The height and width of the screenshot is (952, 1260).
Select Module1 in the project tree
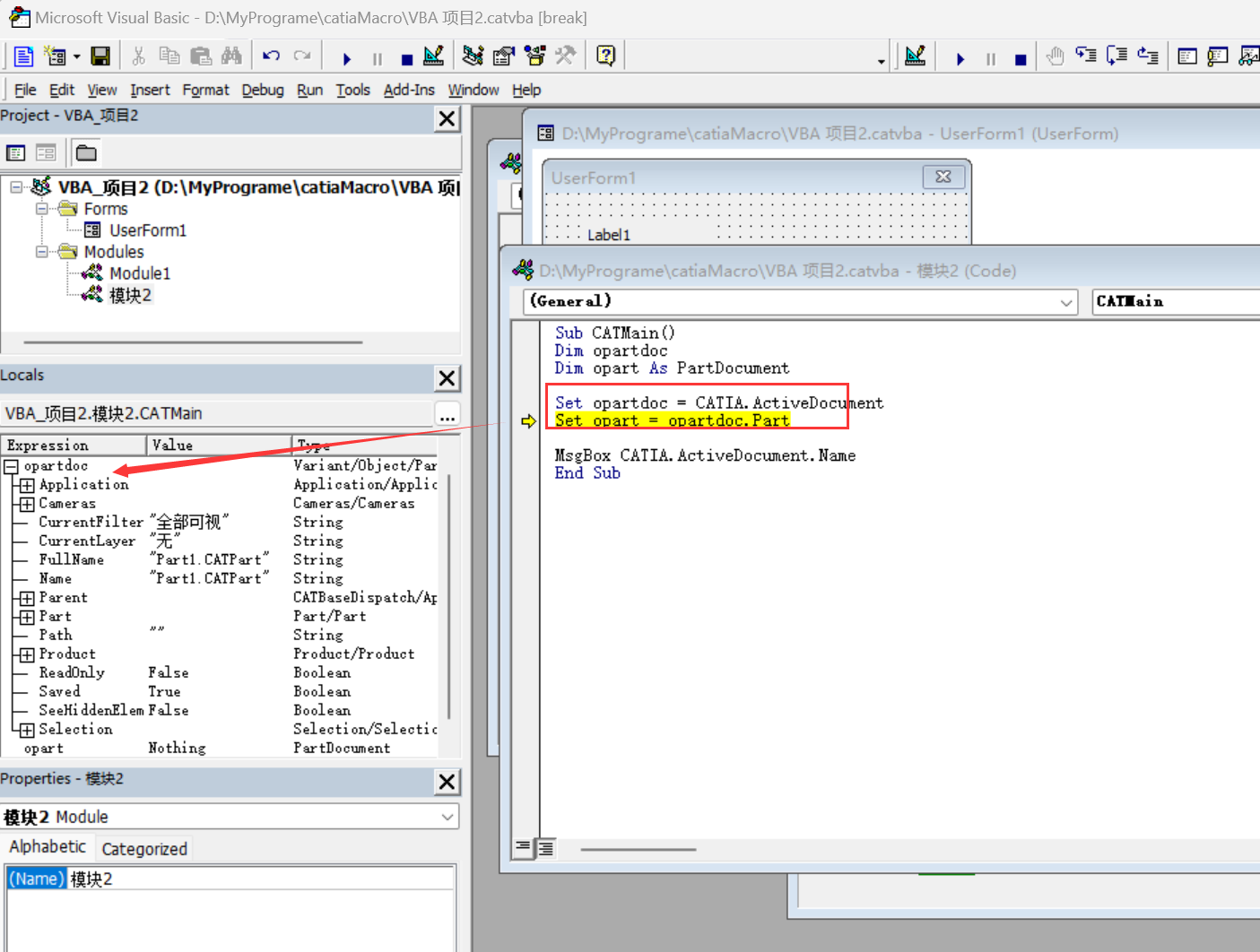point(139,273)
